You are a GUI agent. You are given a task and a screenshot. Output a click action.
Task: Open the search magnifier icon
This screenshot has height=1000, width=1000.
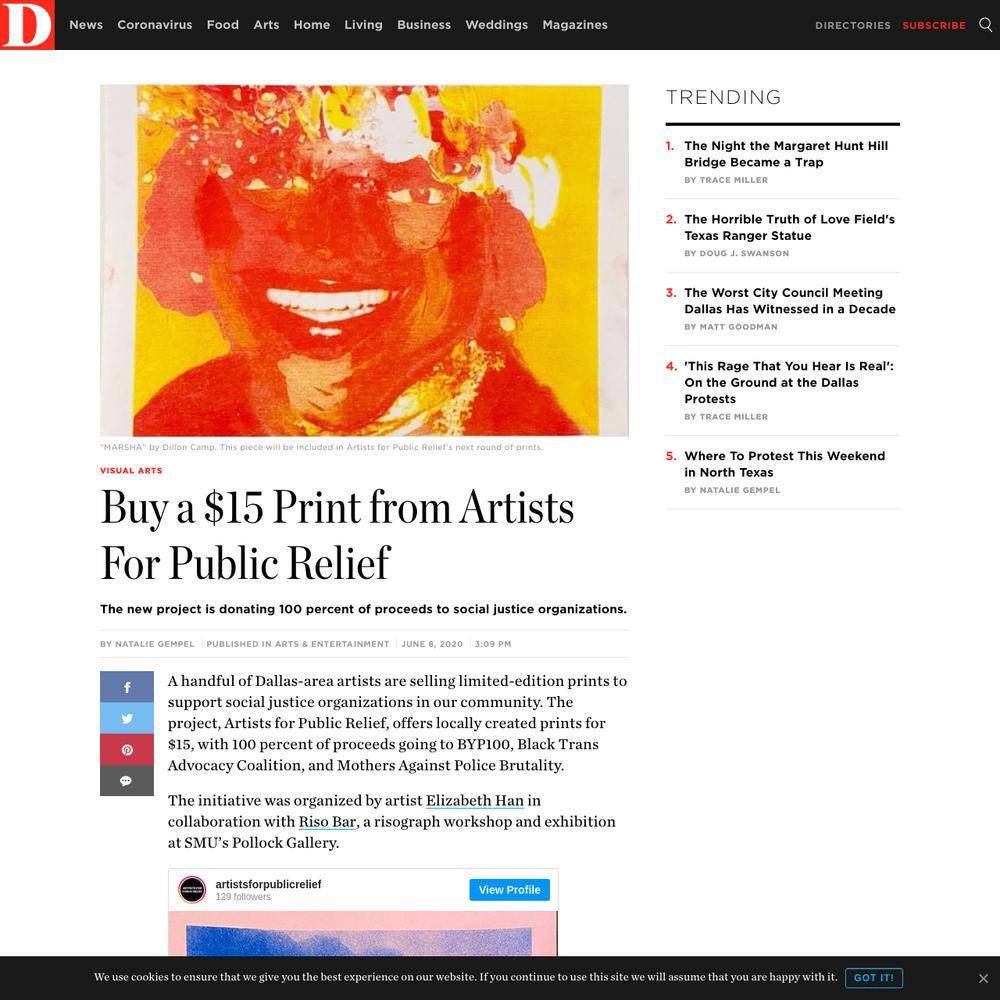click(985, 24)
